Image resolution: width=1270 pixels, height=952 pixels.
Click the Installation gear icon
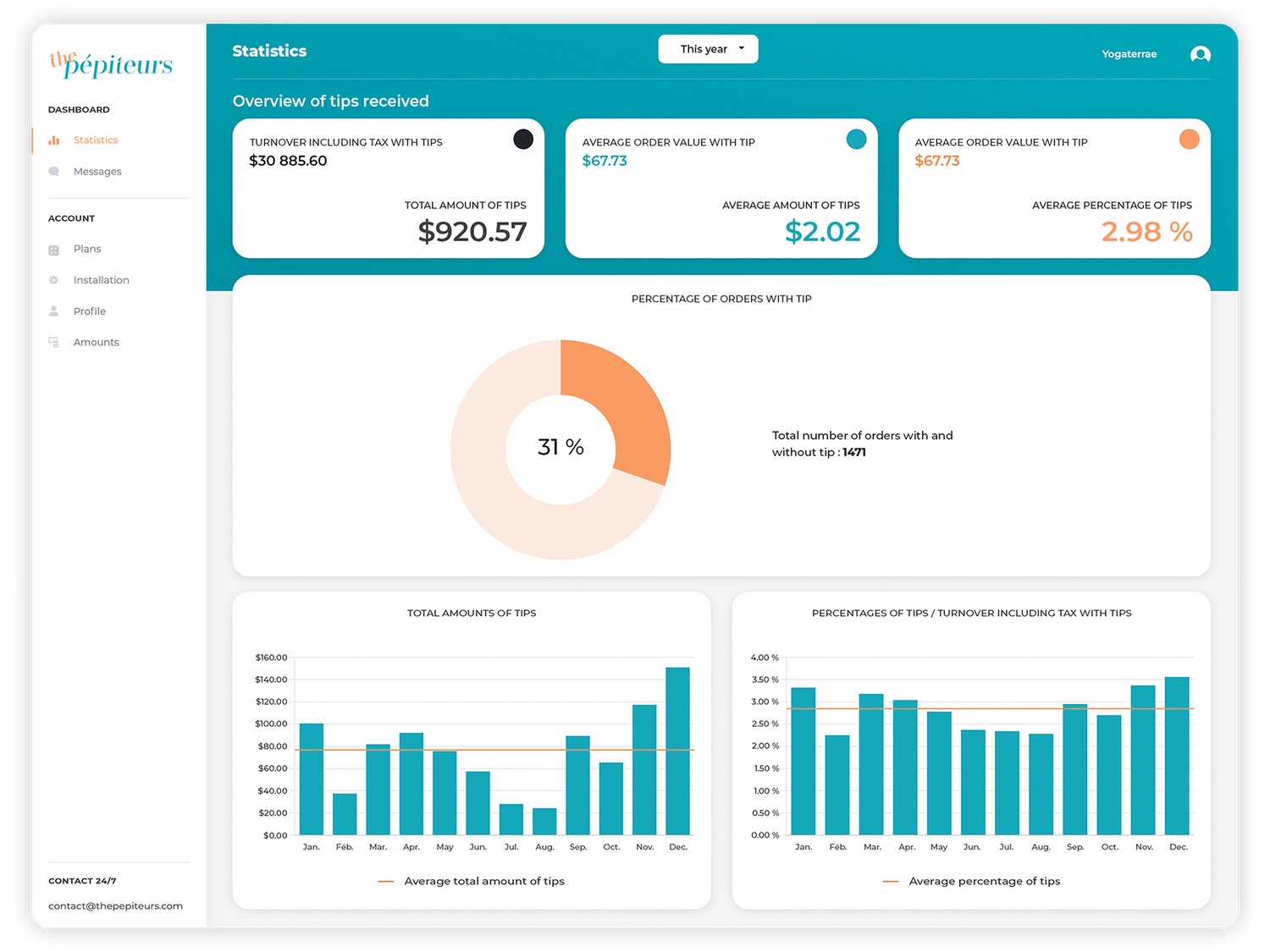click(x=54, y=280)
